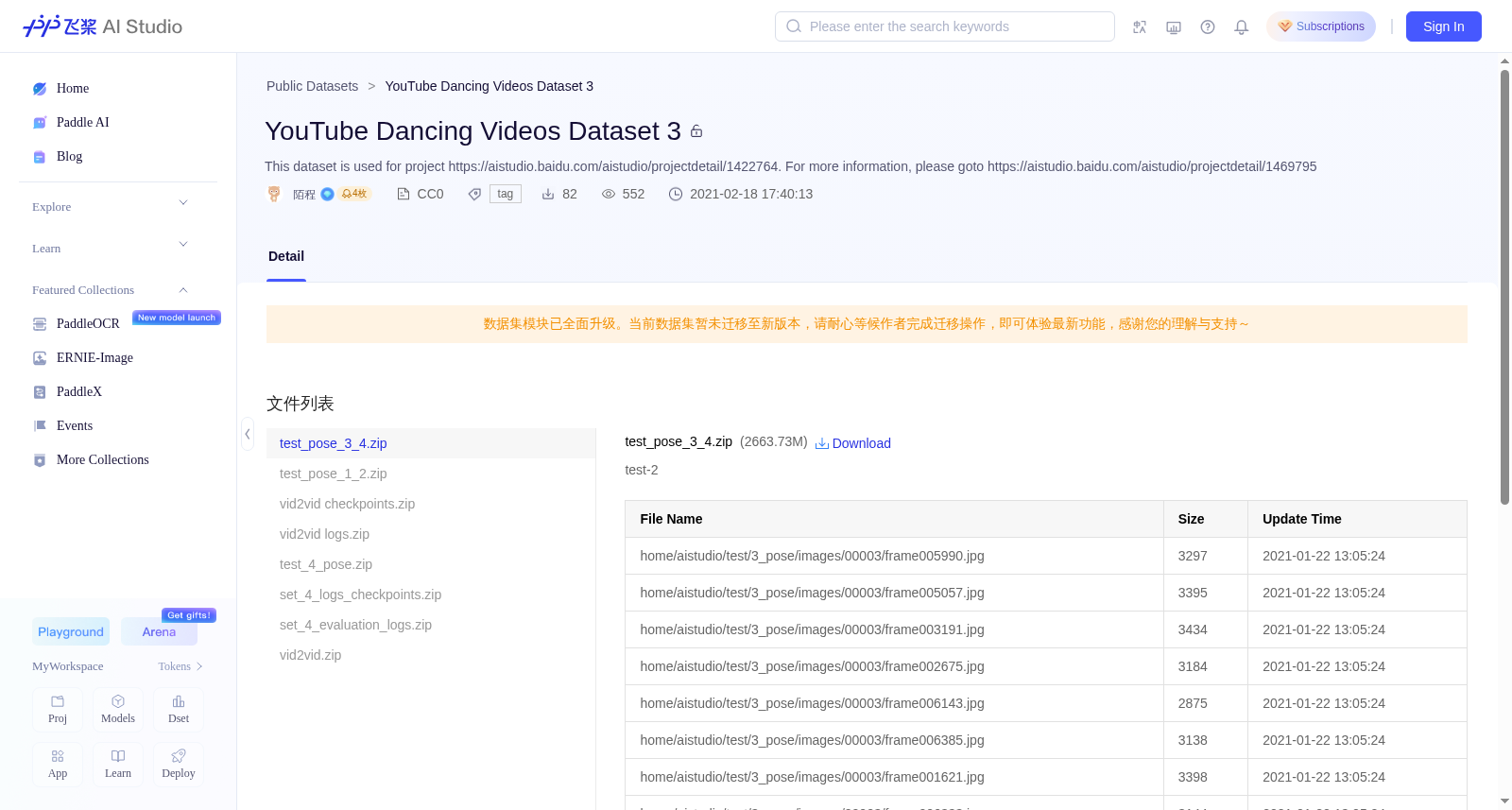Click the help question mark icon
This screenshot has width=1512, height=810.
click(x=1208, y=27)
